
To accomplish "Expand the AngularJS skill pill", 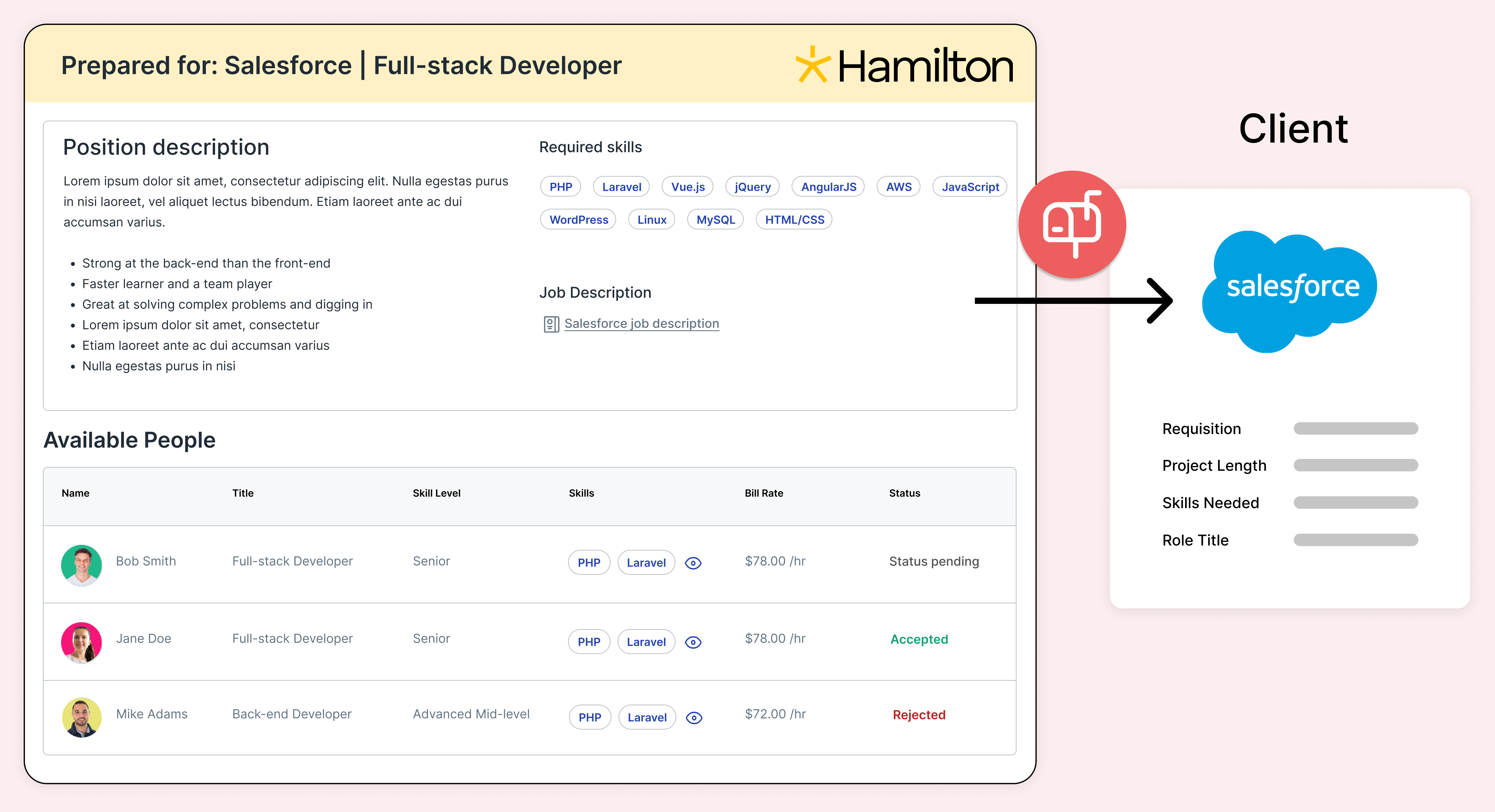I will pyautogui.click(x=828, y=187).
